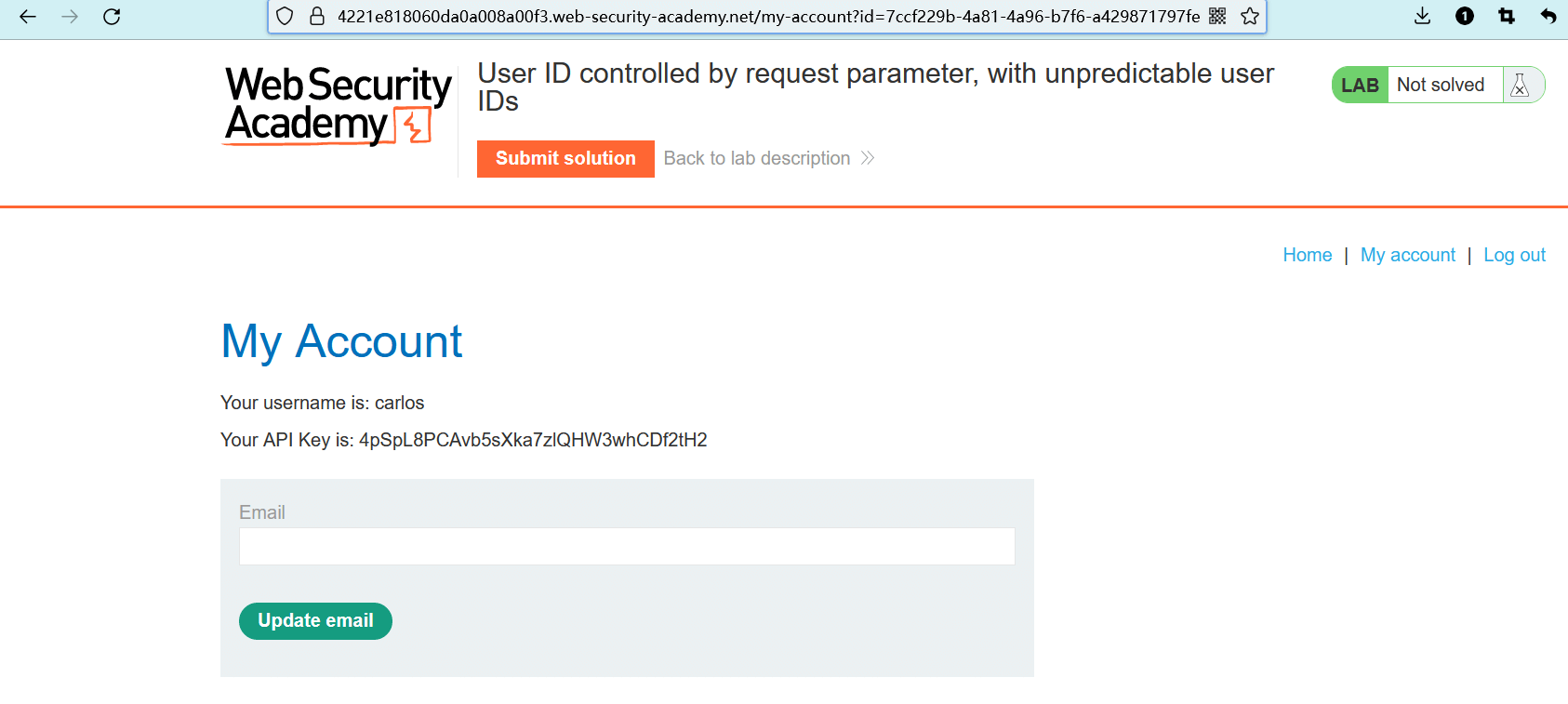This screenshot has width=1568, height=704.
Task: Bookmark this page with the star icon
Action: [1250, 16]
